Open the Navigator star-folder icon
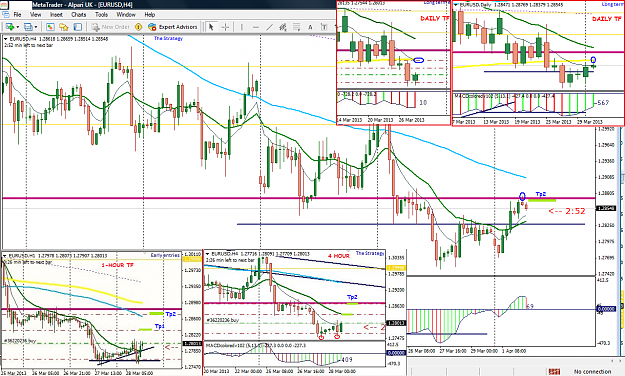This screenshot has height=376, width=625. pyautogui.click(x=64, y=27)
